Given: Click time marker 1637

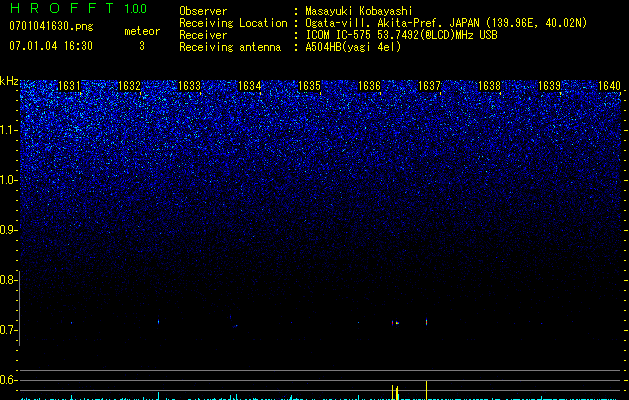Looking at the screenshot, I should [430, 86].
